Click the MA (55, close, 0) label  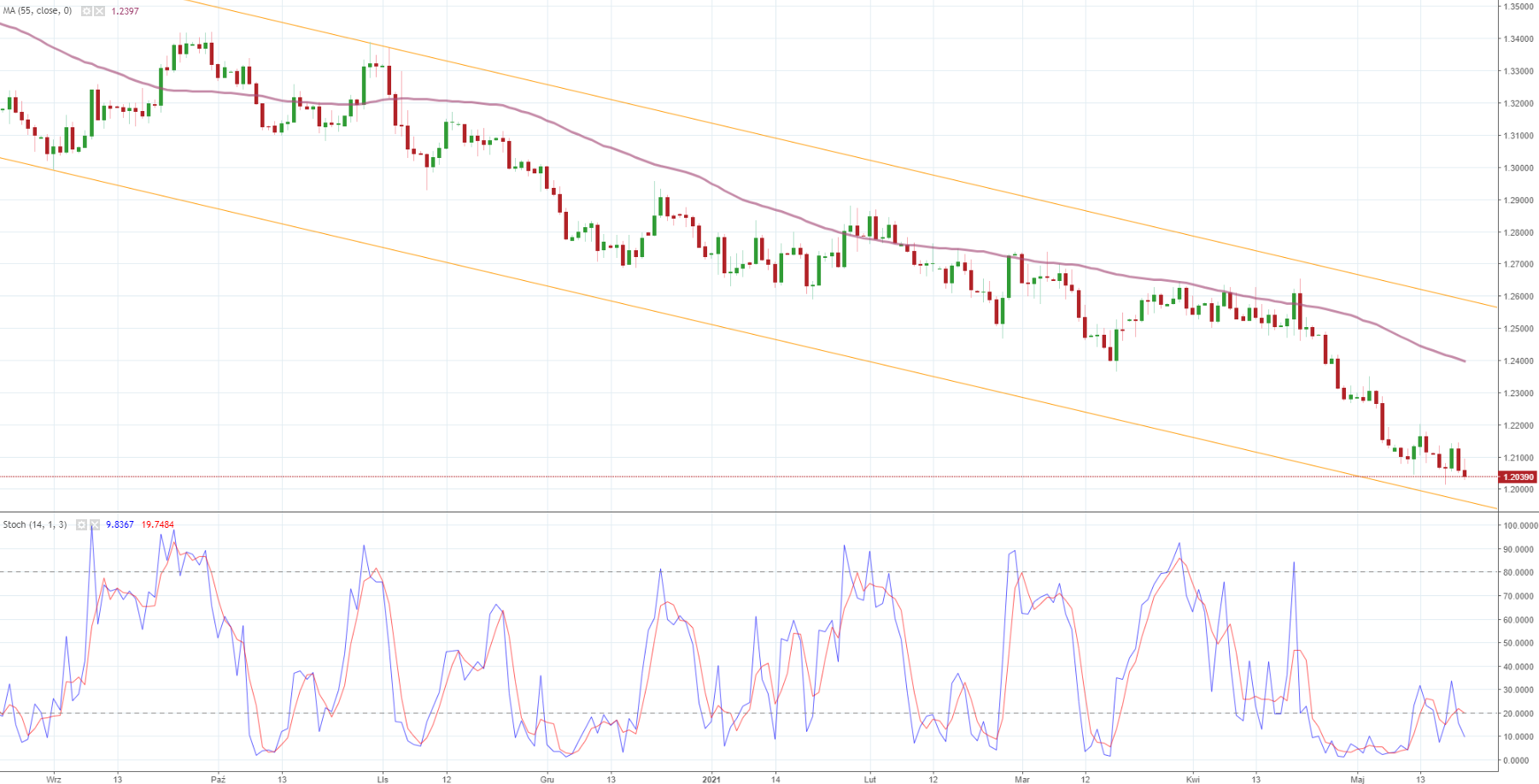(x=38, y=11)
